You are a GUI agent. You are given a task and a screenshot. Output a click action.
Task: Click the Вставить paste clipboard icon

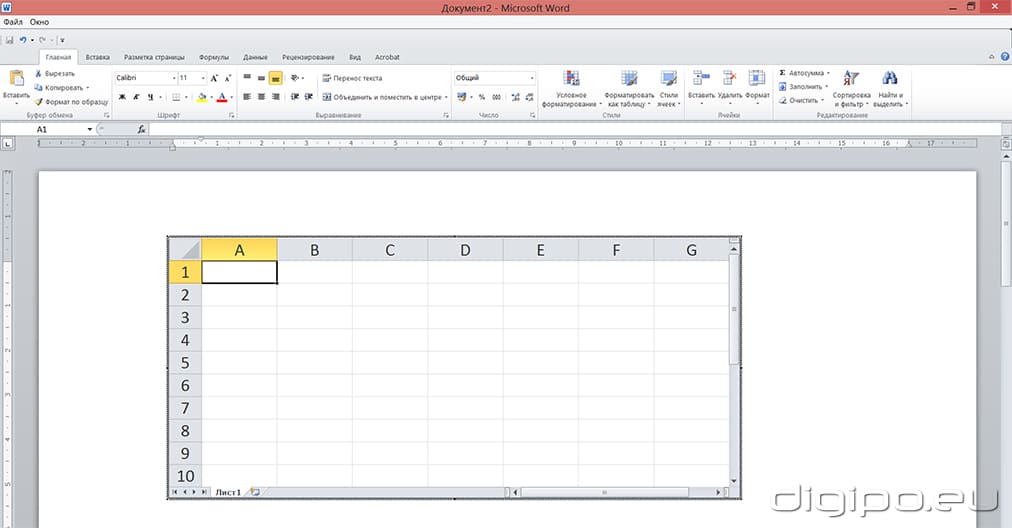pos(16,79)
